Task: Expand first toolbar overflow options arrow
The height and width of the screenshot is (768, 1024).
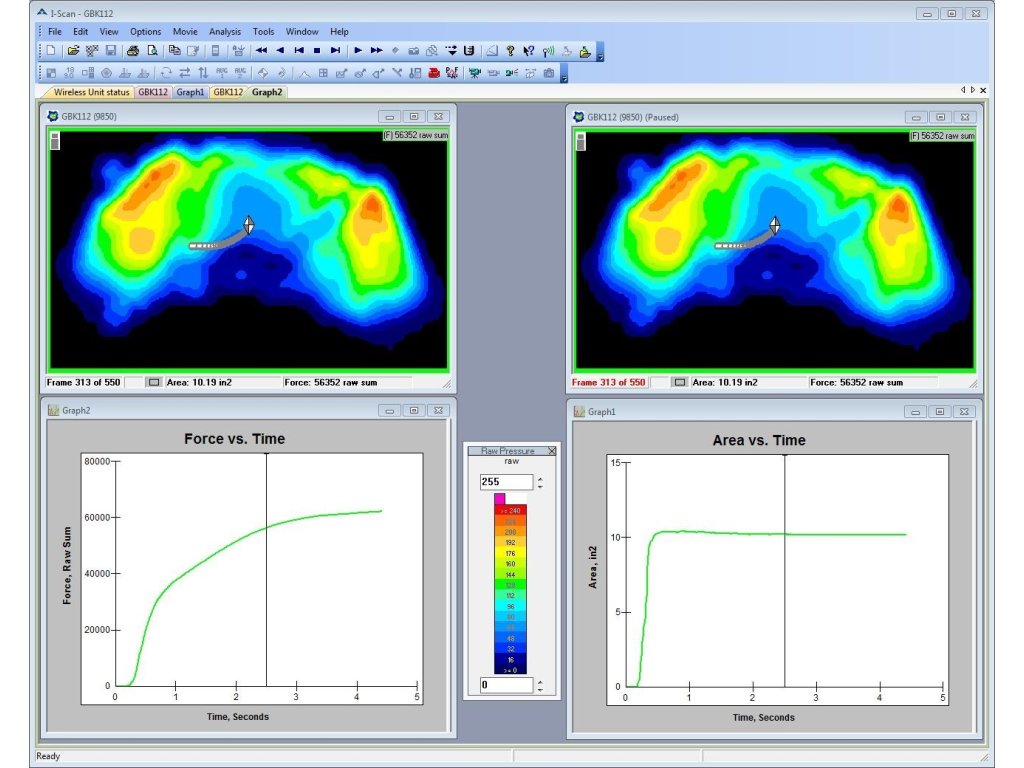Action: coord(600,56)
